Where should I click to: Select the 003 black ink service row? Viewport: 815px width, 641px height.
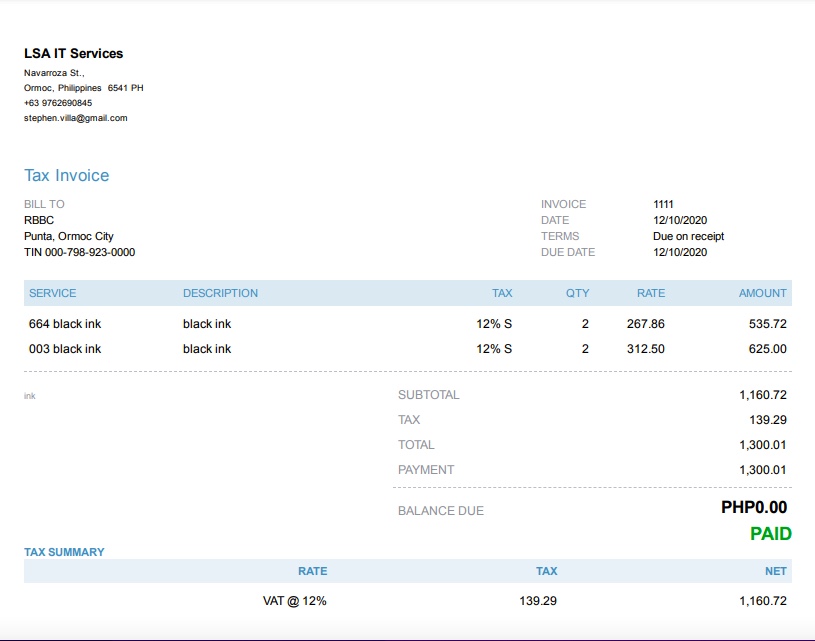(65, 349)
